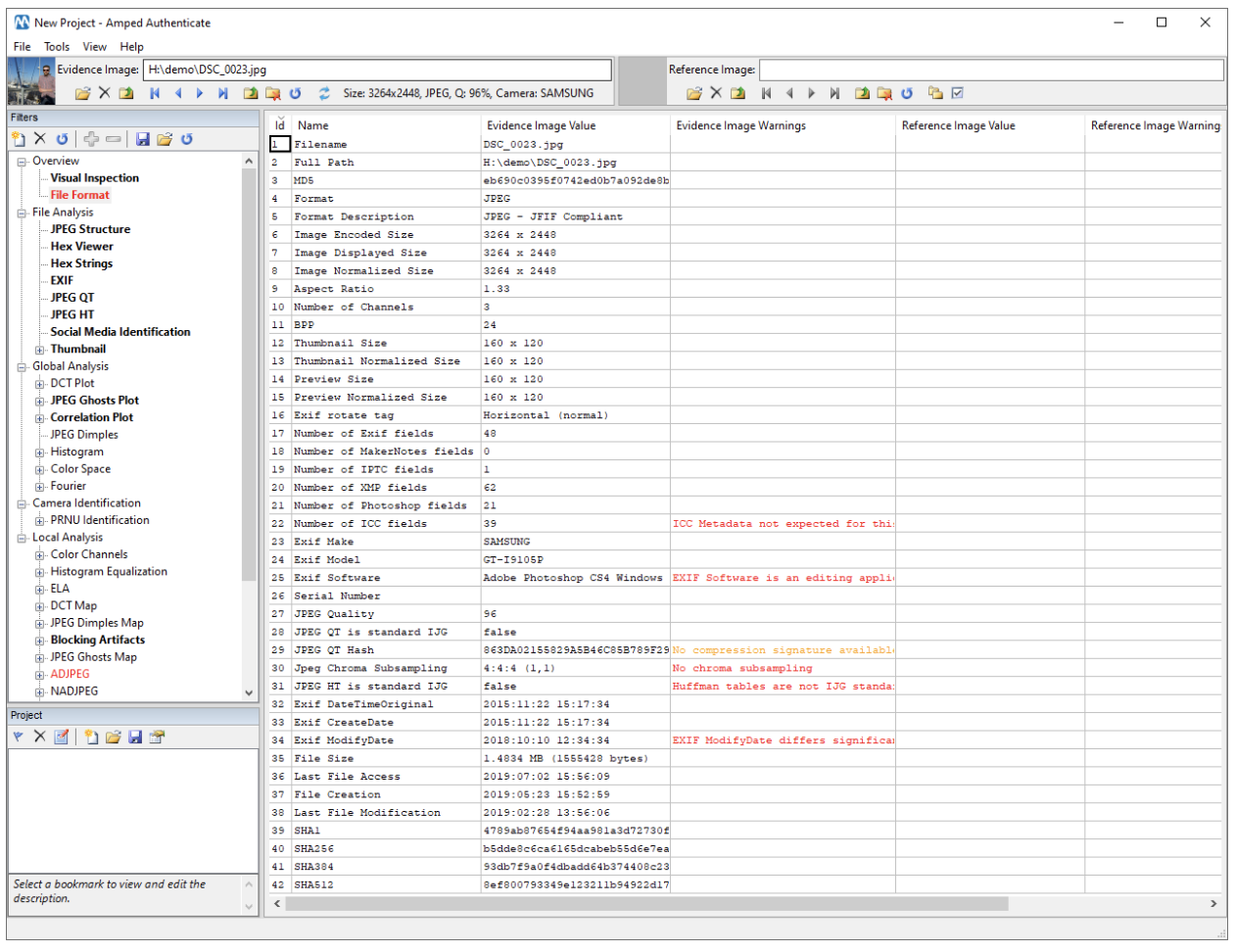
Task: Click the floppy disk icon in the Filters toolbar
Action: pos(143,139)
